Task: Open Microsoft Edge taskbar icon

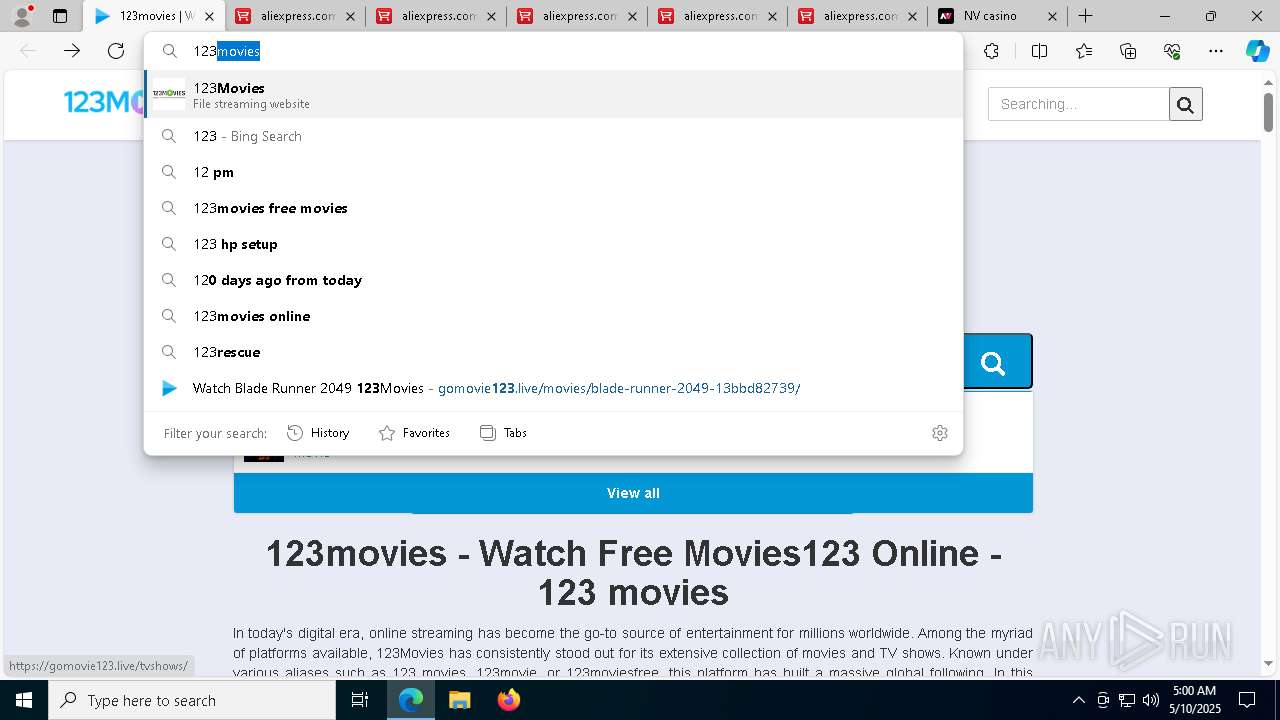Action: point(411,700)
